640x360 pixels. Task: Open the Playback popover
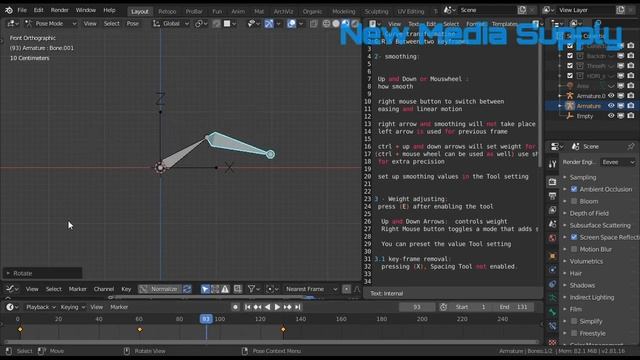tap(40, 307)
